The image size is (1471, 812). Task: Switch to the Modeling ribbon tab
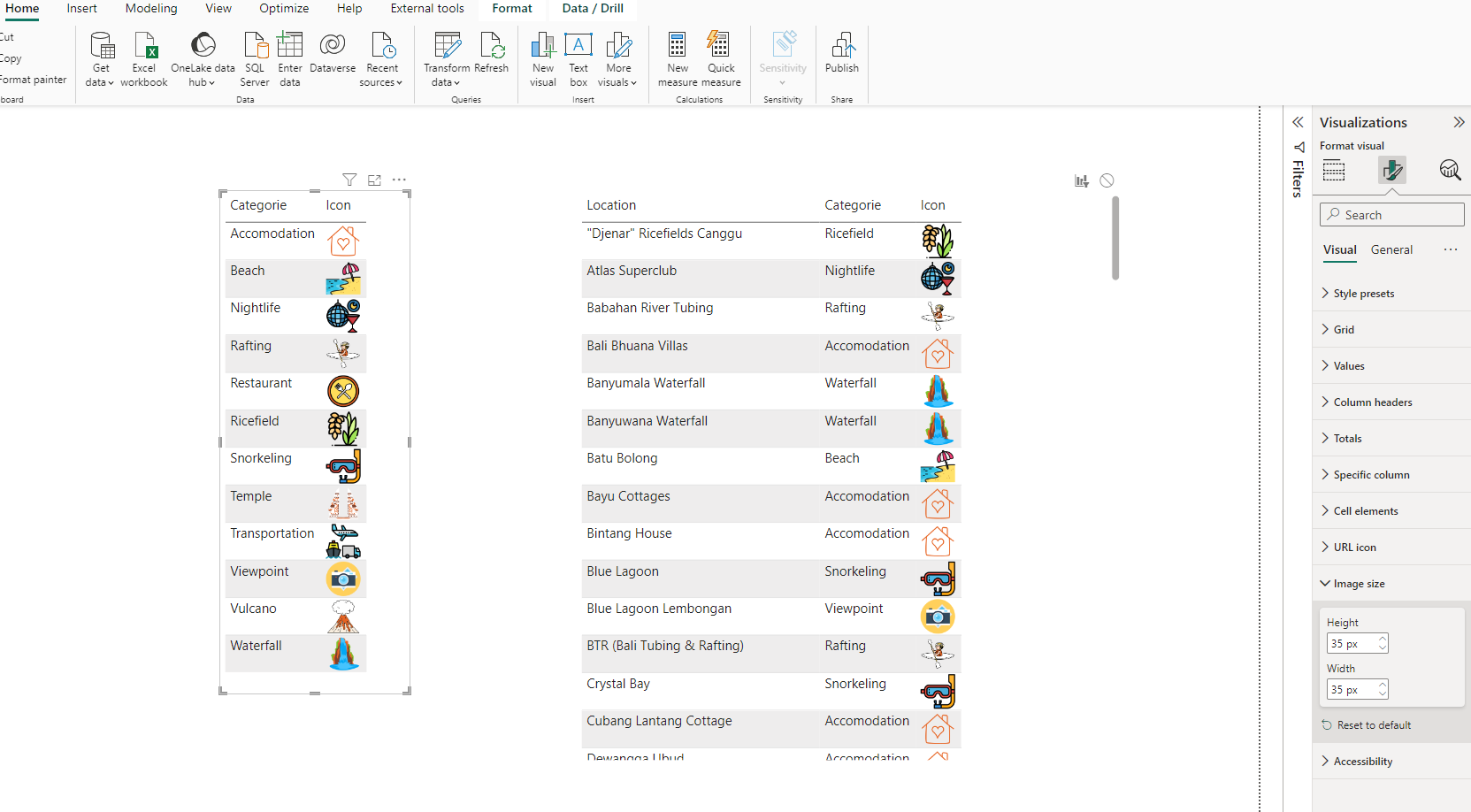tap(150, 8)
